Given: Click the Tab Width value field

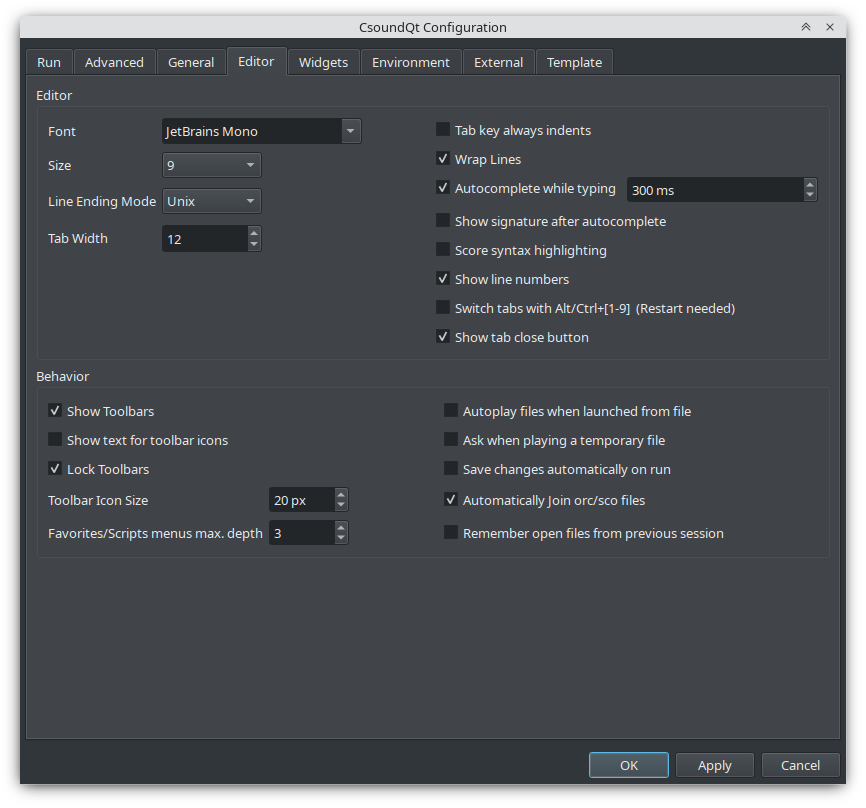Looking at the screenshot, I should 205,239.
